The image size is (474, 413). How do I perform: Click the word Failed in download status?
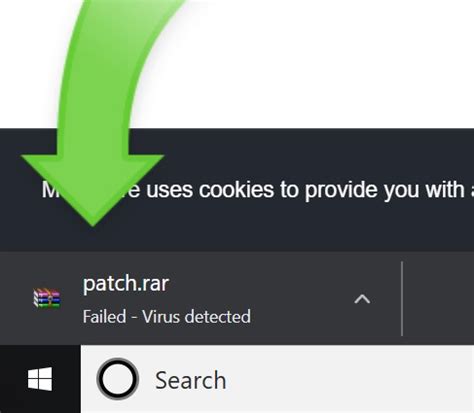[104, 316]
